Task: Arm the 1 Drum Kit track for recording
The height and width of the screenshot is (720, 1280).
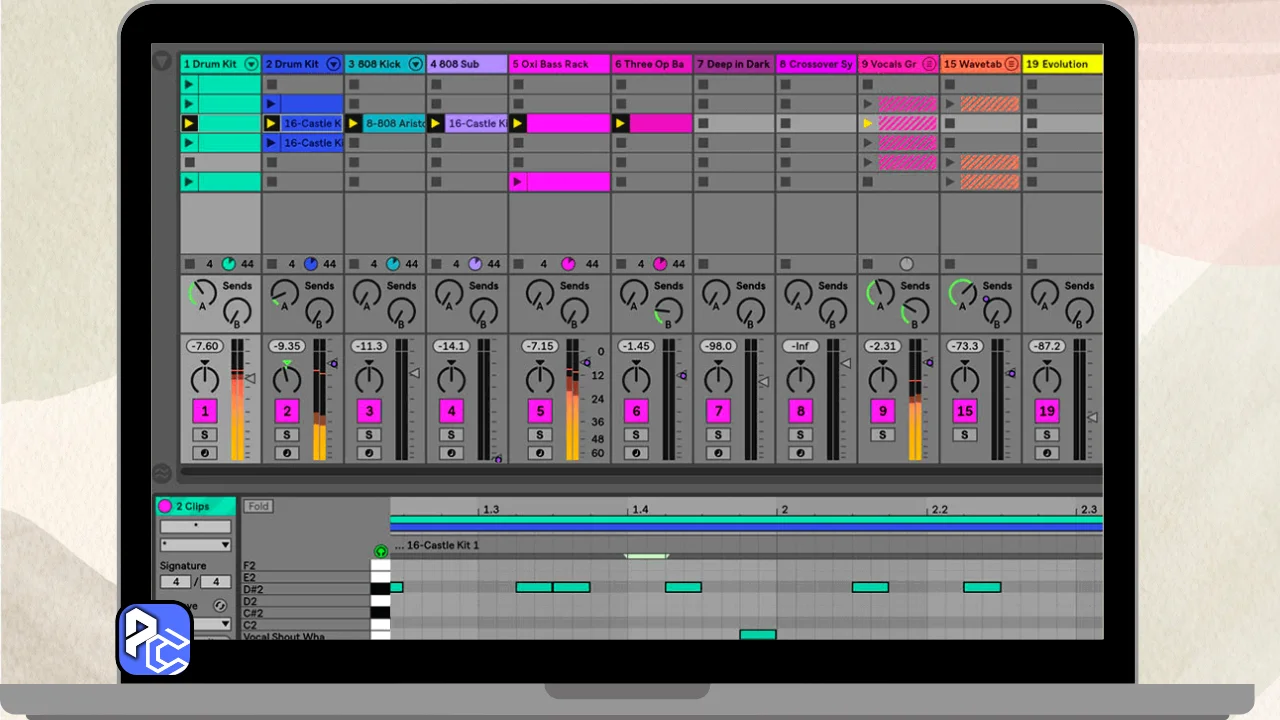Action: pyautogui.click(x=204, y=453)
